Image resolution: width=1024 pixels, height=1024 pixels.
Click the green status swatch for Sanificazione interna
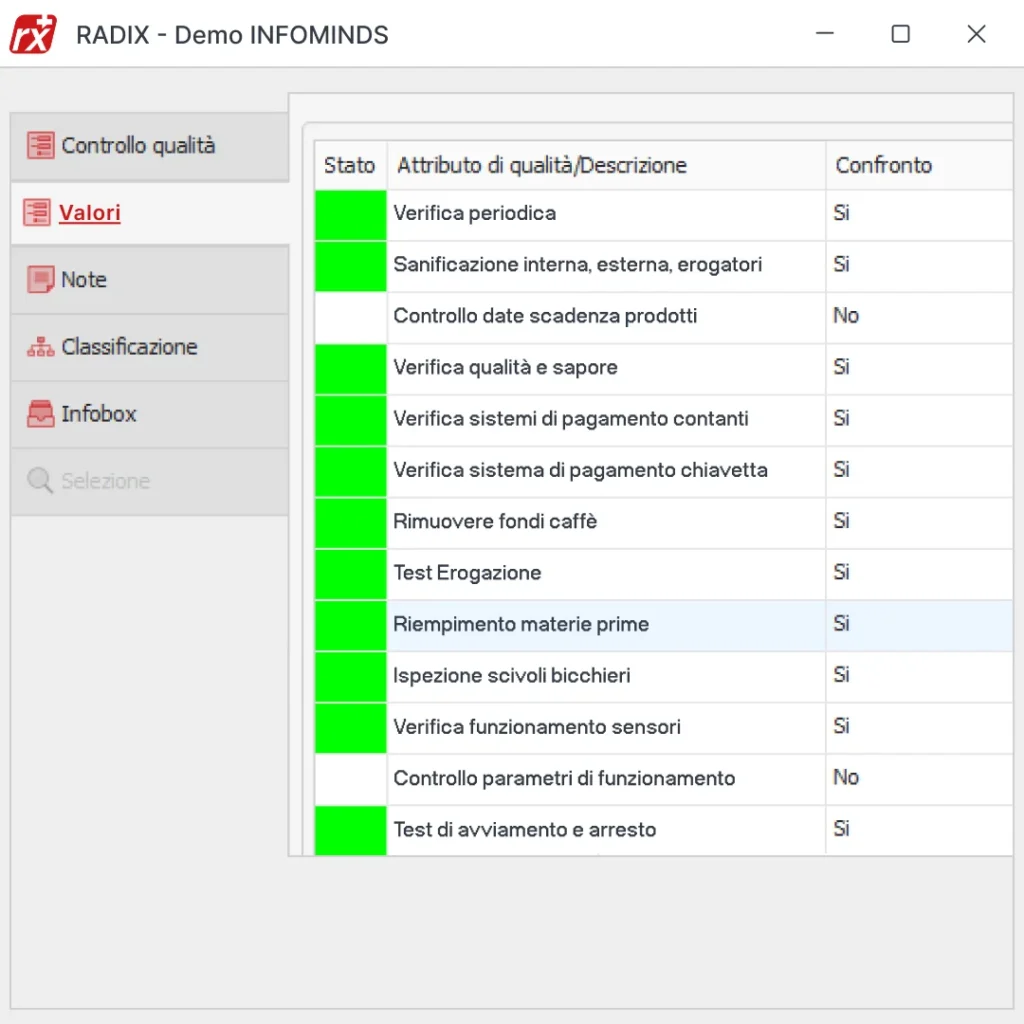pyautogui.click(x=349, y=265)
